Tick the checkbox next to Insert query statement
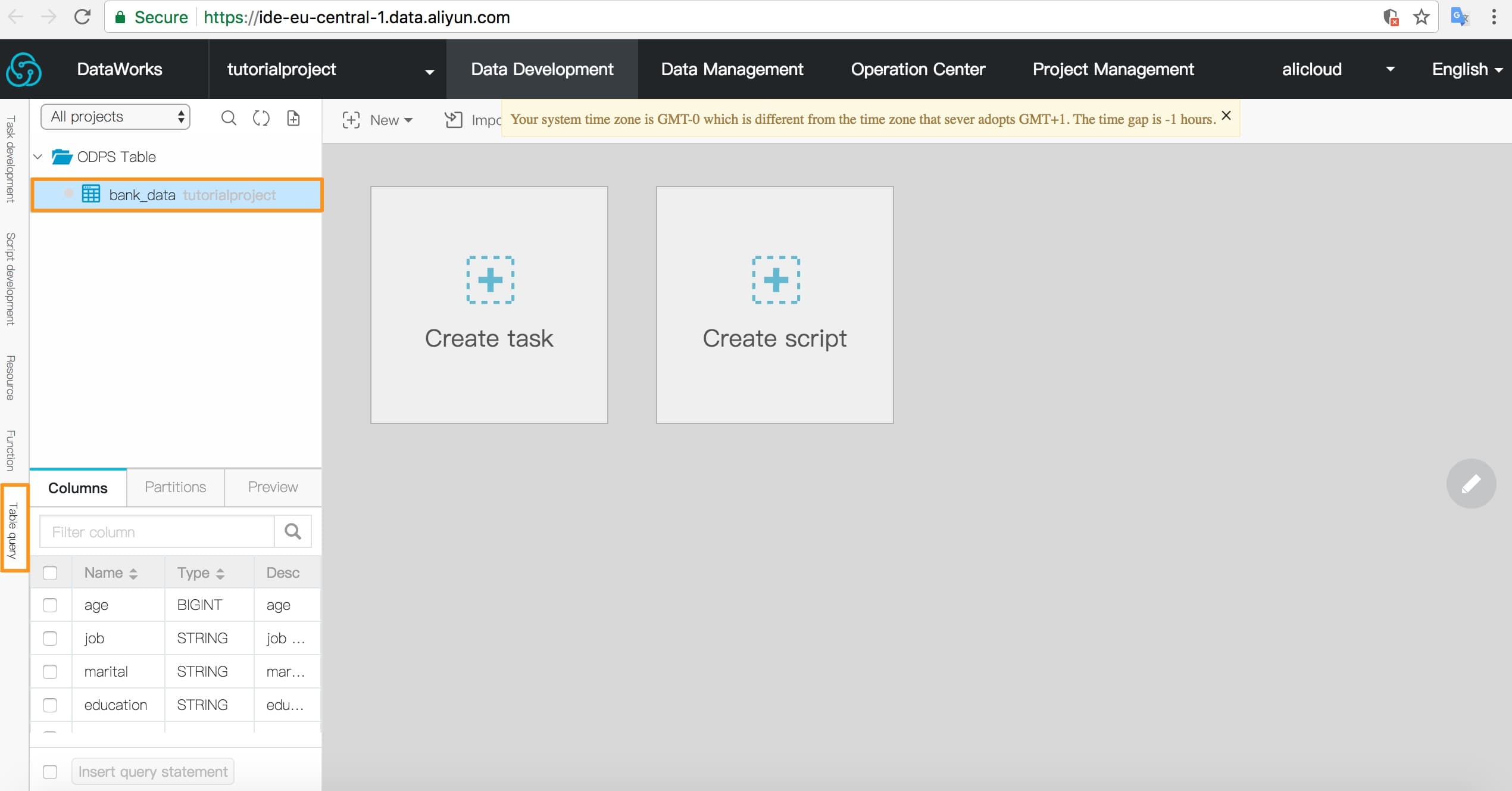Viewport: 1512px width, 791px height. [50, 772]
